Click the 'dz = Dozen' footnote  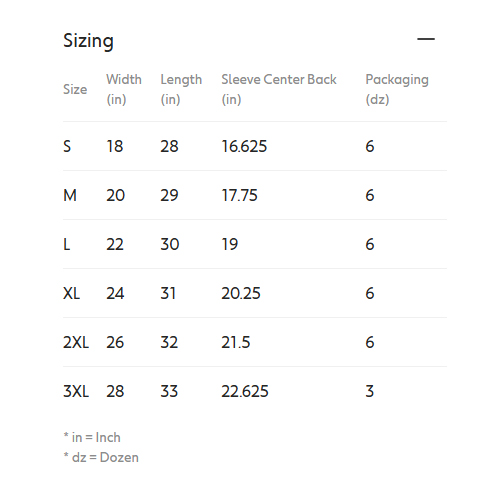[x=101, y=458]
